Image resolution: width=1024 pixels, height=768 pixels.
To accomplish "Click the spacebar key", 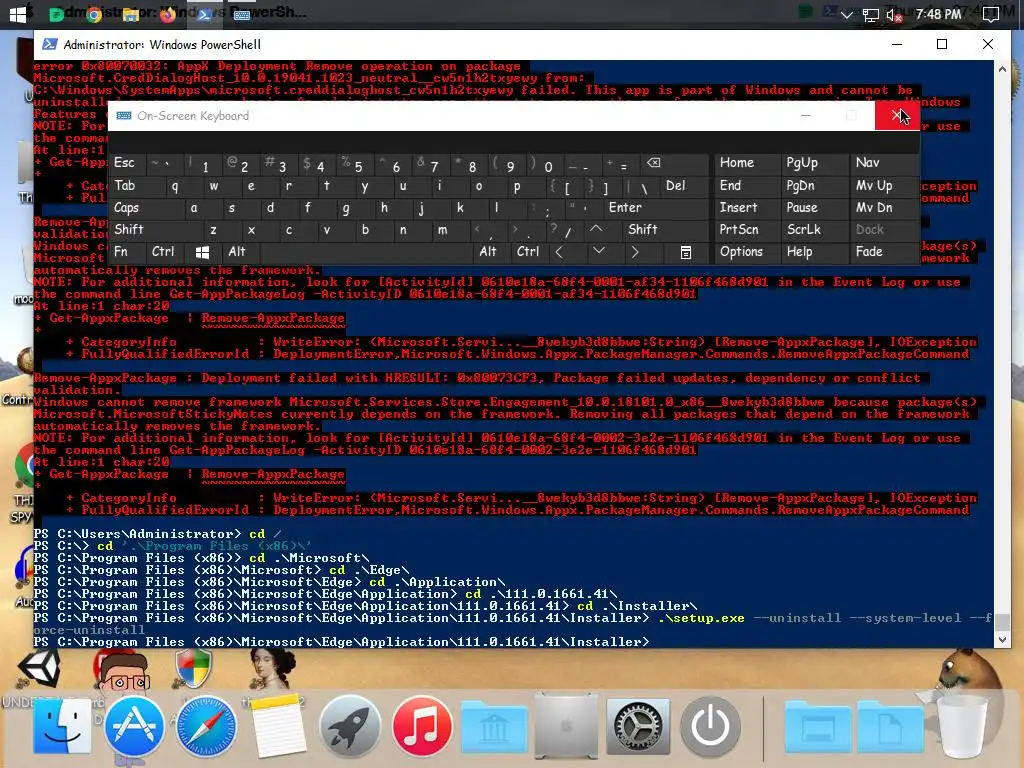I will click(365, 252).
